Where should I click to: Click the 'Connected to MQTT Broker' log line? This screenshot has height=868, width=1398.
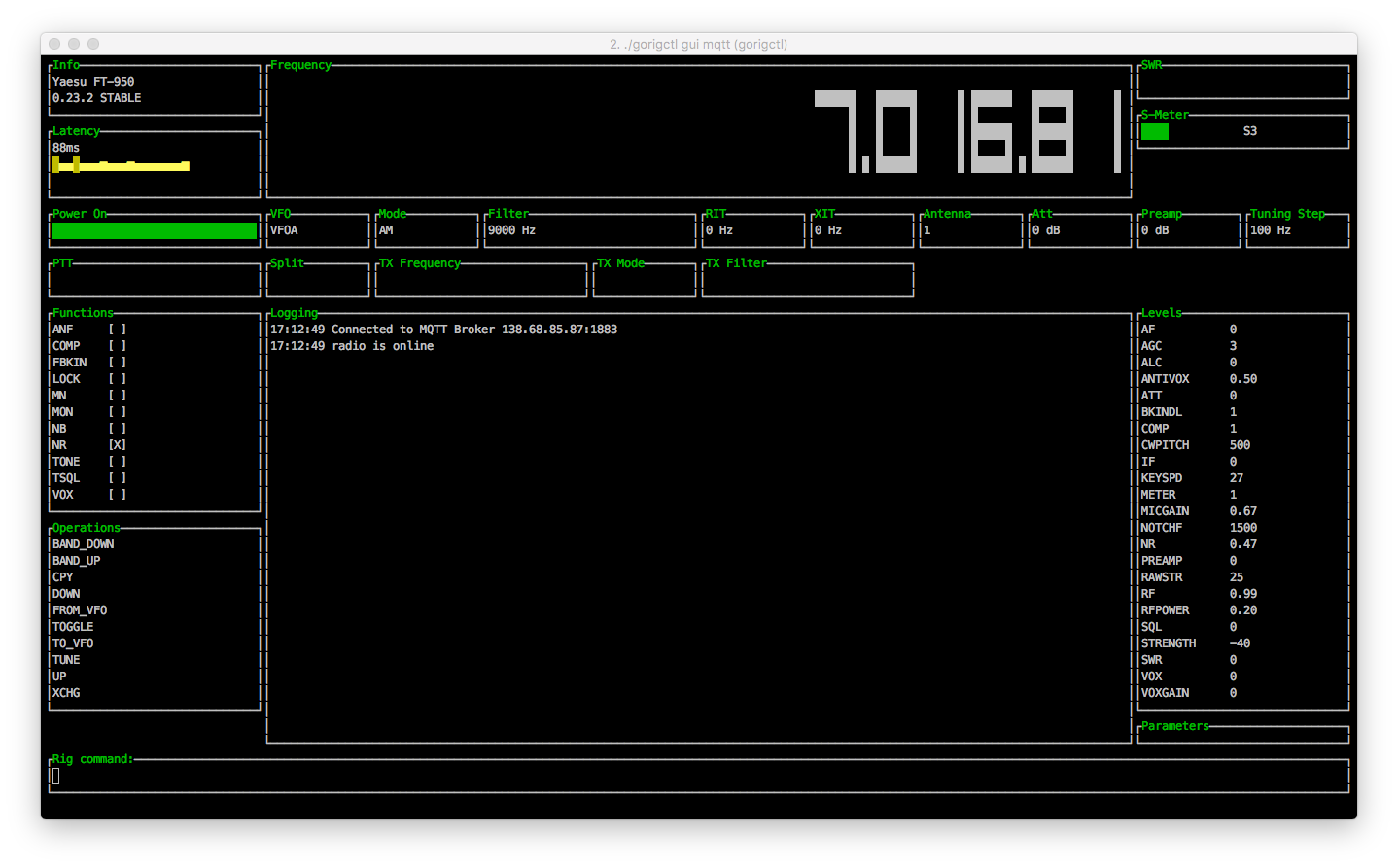[x=444, y=330]
